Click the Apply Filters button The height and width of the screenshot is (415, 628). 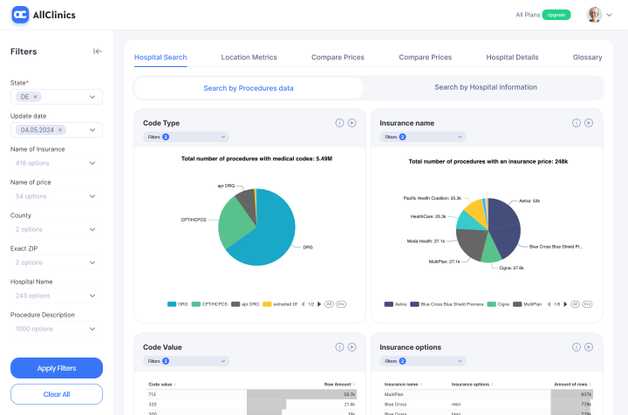56,368
